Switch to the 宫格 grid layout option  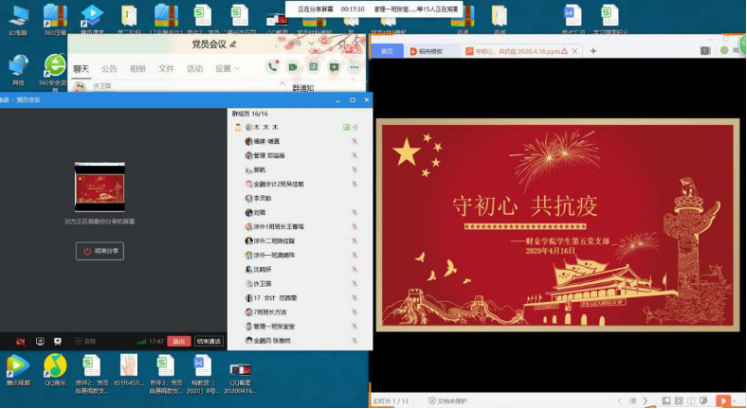click(85, 341)
